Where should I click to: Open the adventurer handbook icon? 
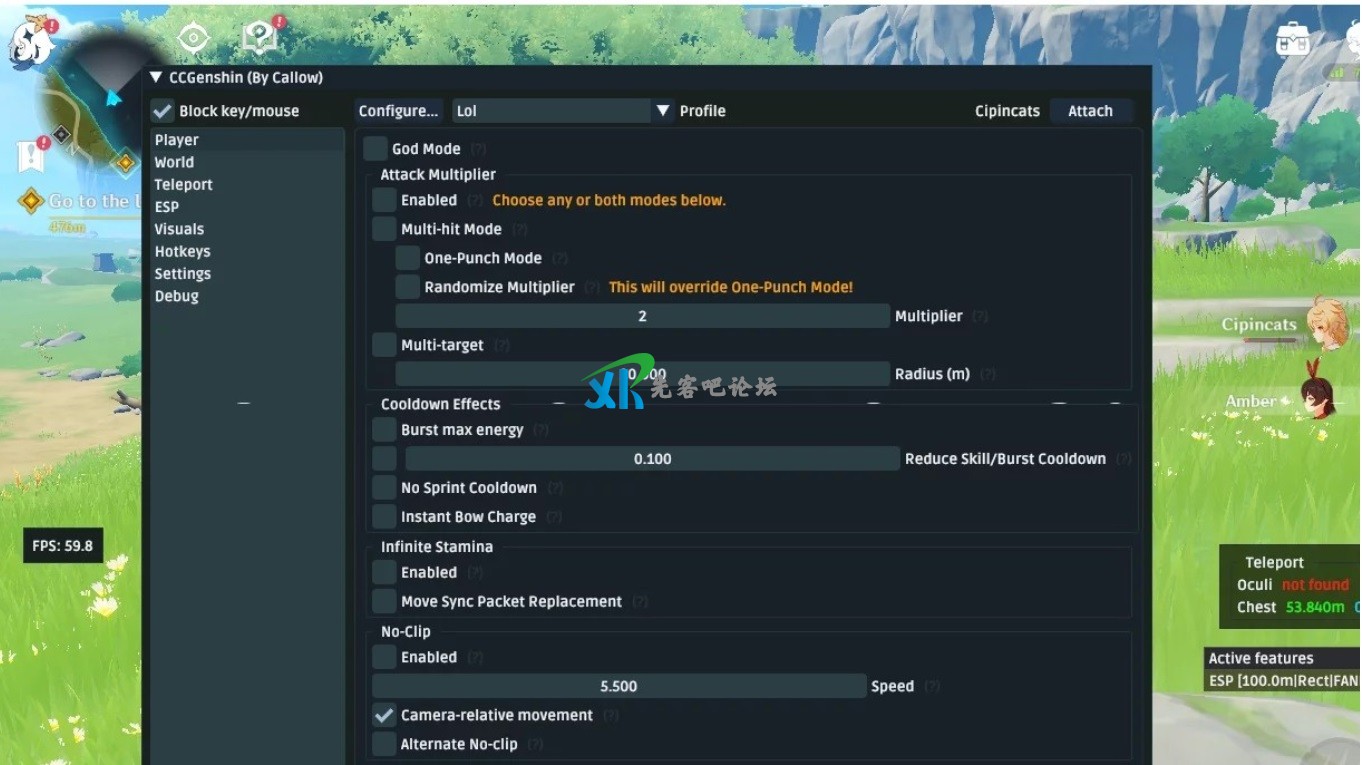pyautogui.click(x=260, y=38)
